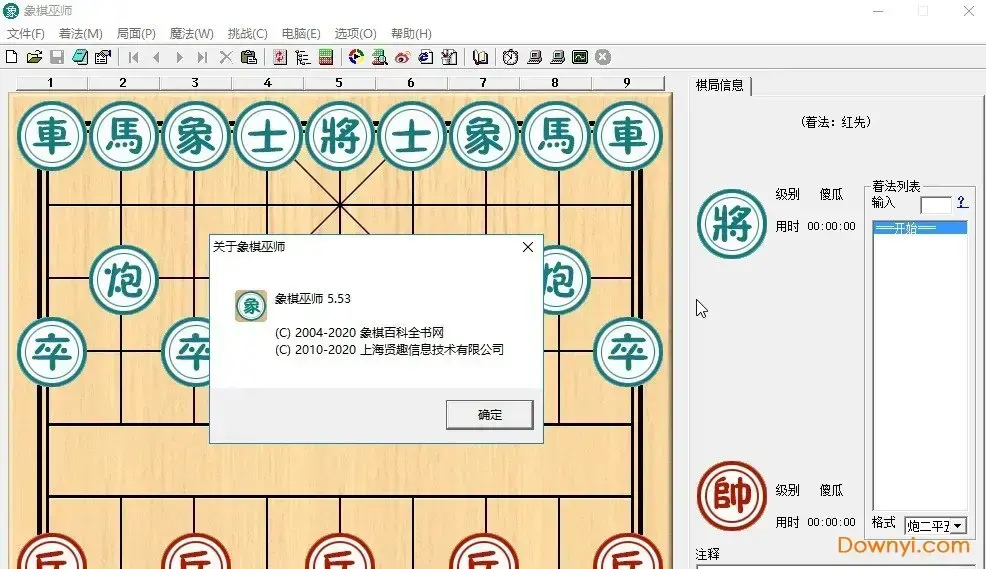986x569 pixels.
Task: Select the black 炮 in column 2
Action: (x=124, y=280)
